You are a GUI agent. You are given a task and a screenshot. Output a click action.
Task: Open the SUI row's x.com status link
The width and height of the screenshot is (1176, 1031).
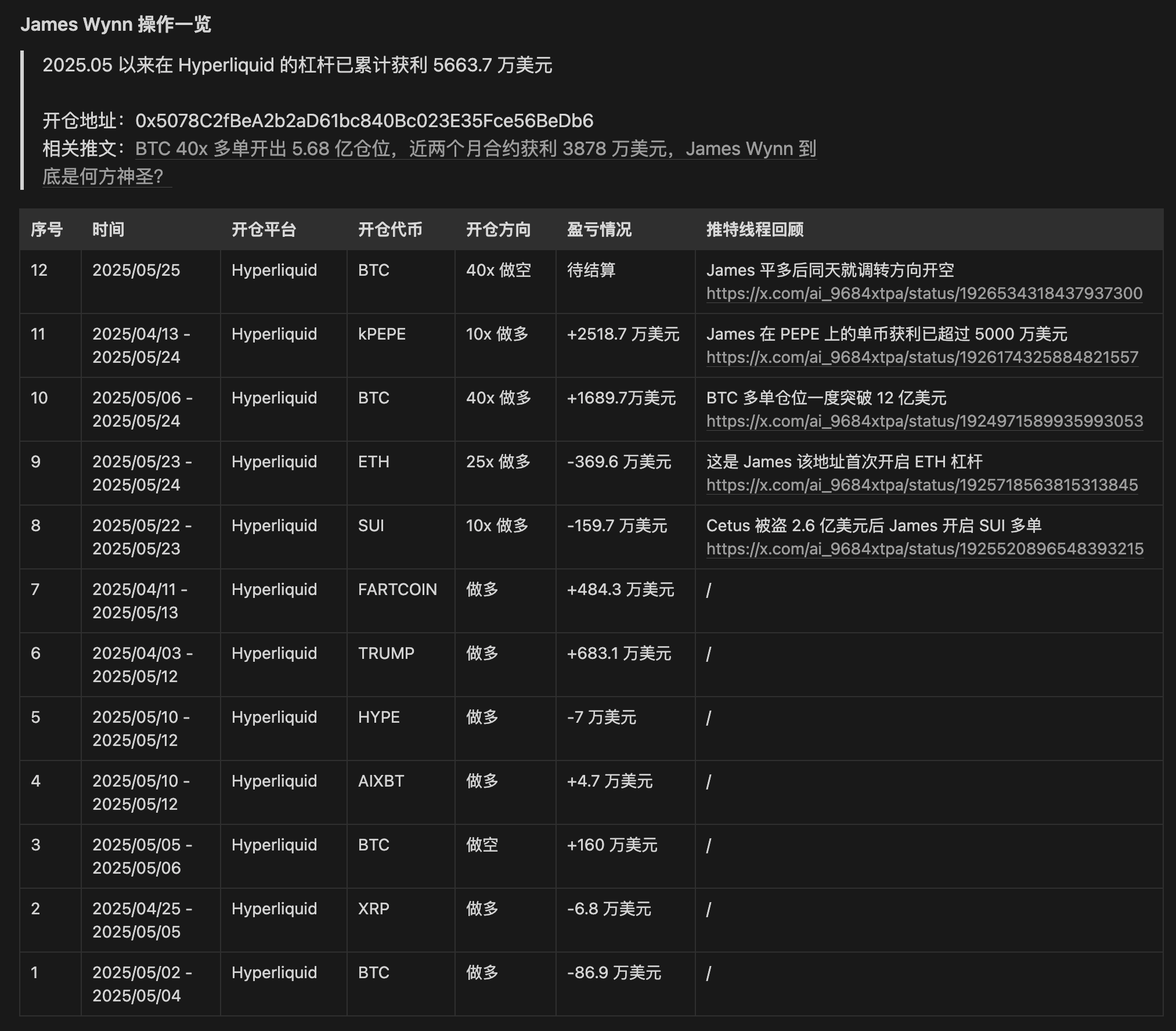coord(924,549)
